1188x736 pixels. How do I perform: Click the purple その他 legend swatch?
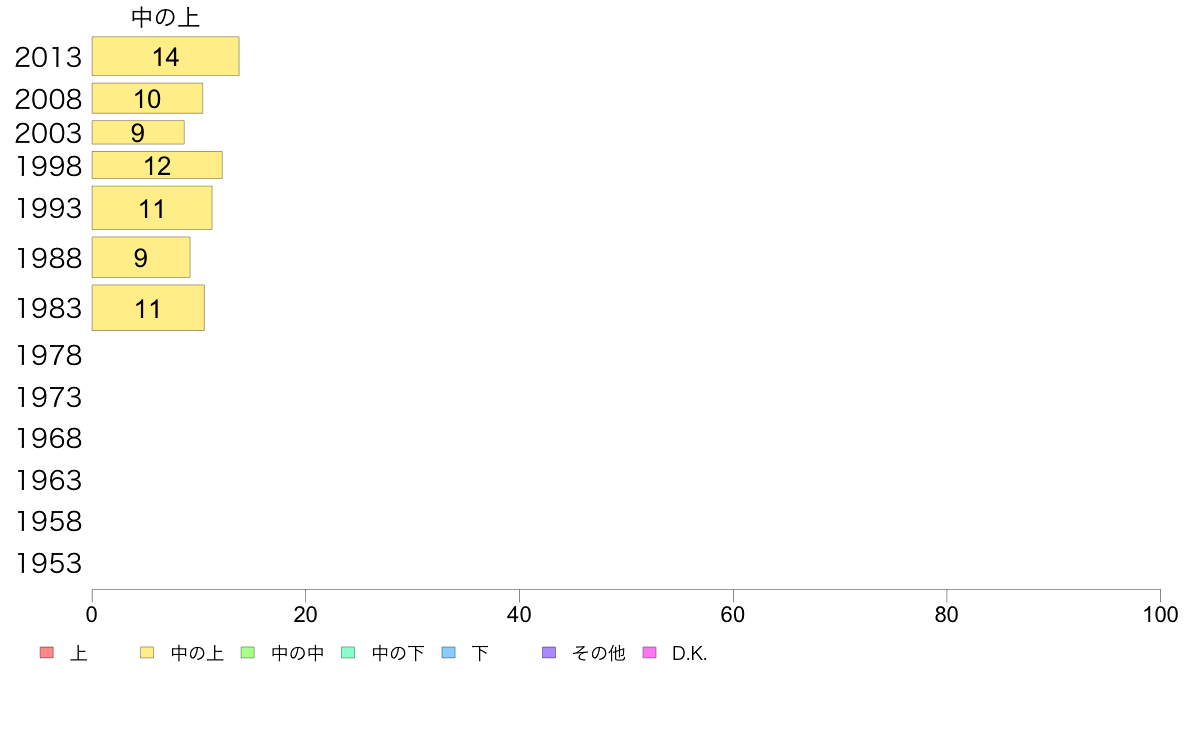549,653
